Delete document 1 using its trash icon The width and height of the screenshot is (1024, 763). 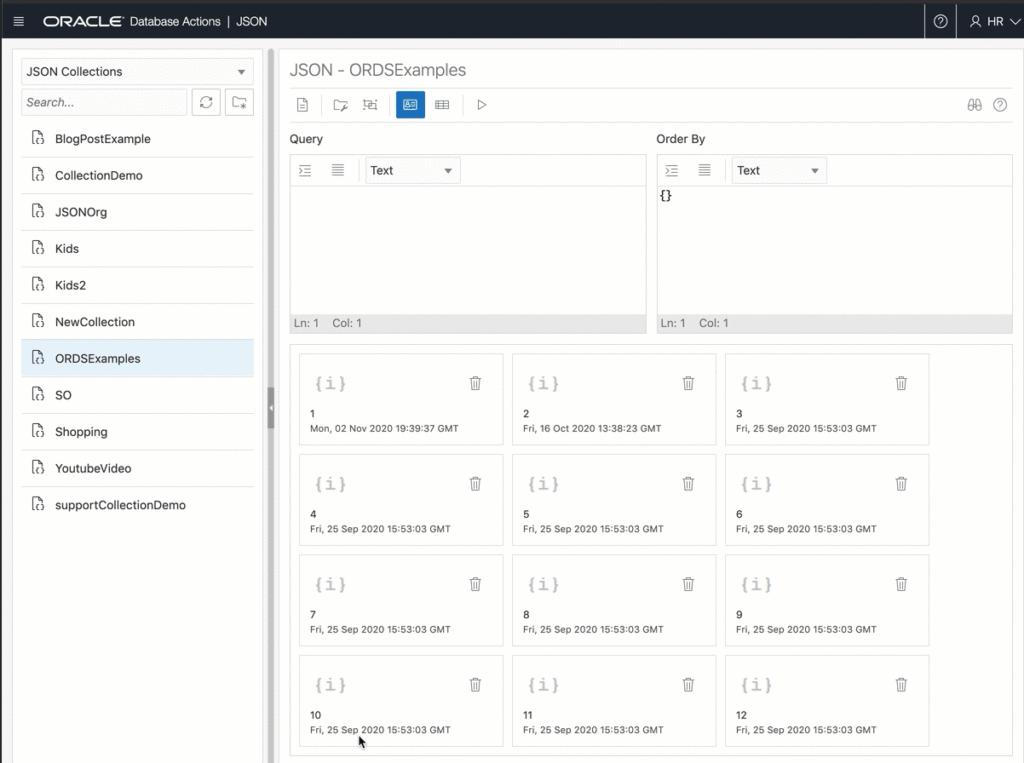click(475, 383)
